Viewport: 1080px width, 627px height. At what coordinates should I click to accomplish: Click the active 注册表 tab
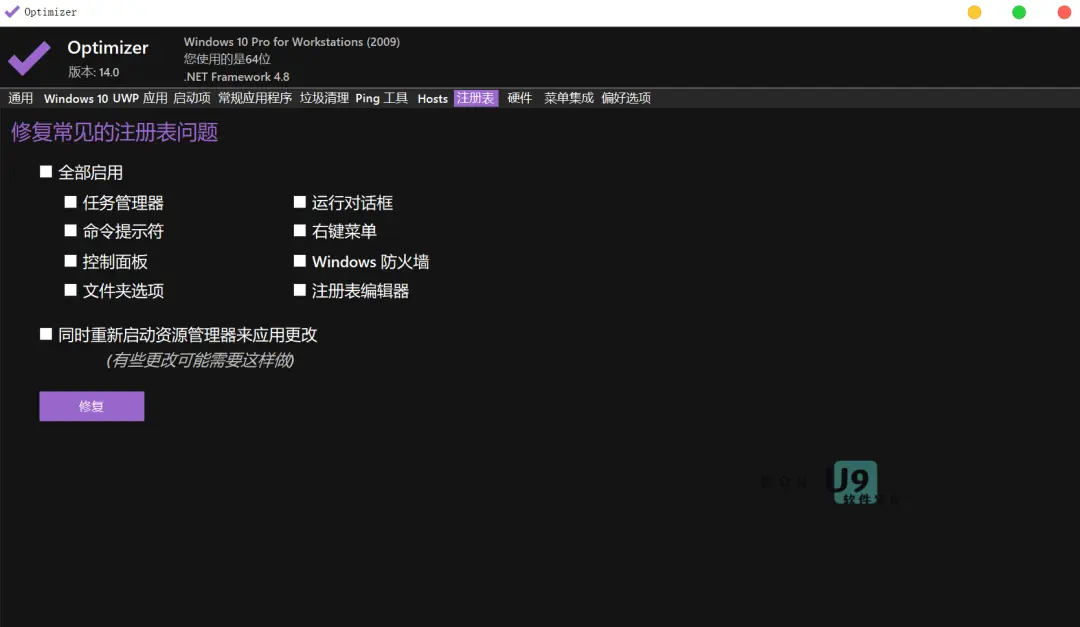[476, 98]
